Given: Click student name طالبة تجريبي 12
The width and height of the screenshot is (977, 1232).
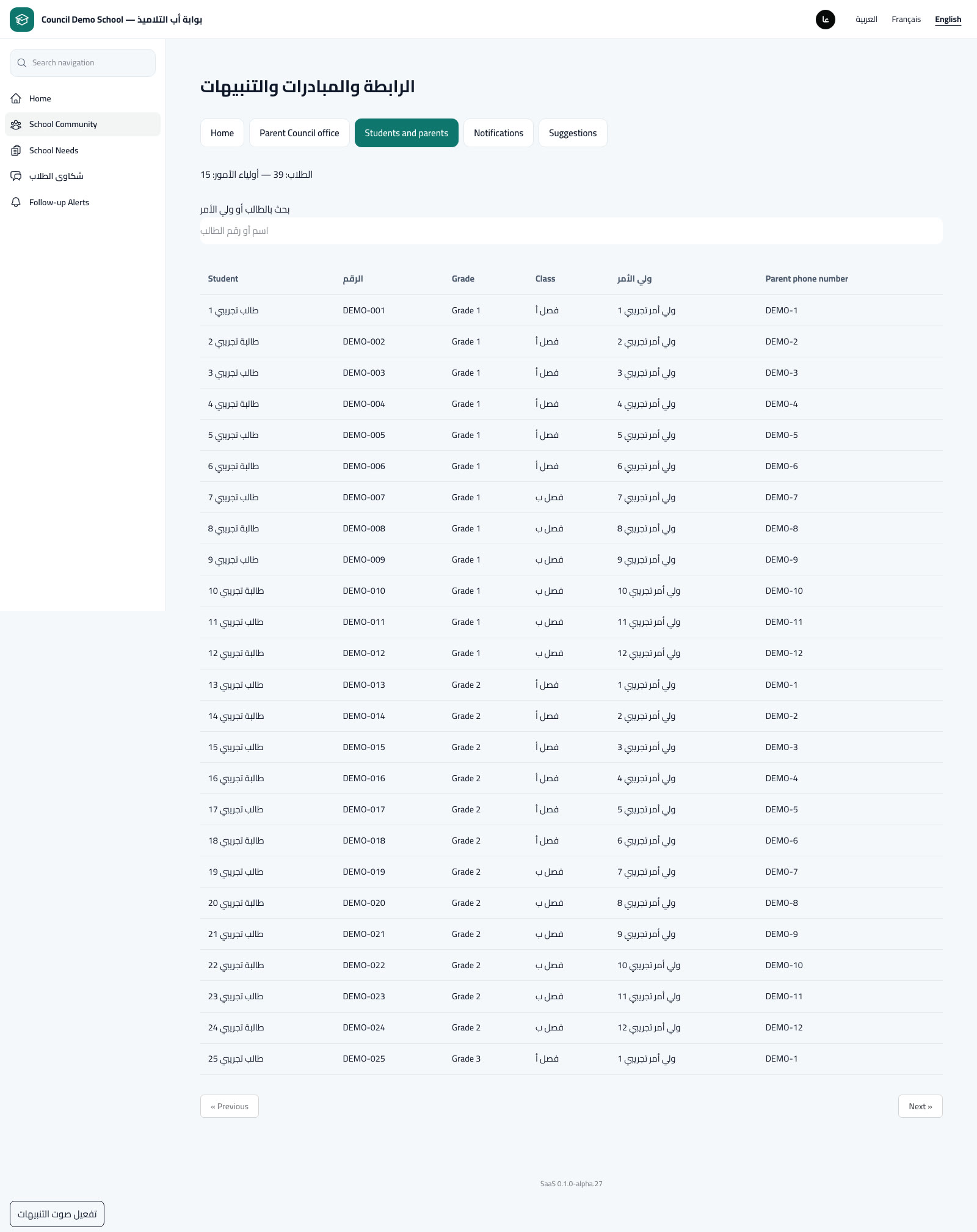Looking at the screenshot, I should pos(236,653).
